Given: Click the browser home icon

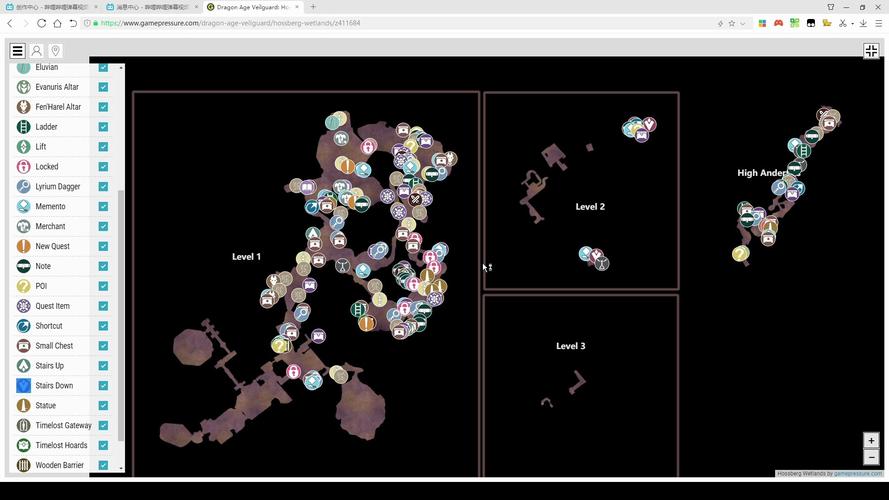Looking at the screenshot, I should [57, 23].
